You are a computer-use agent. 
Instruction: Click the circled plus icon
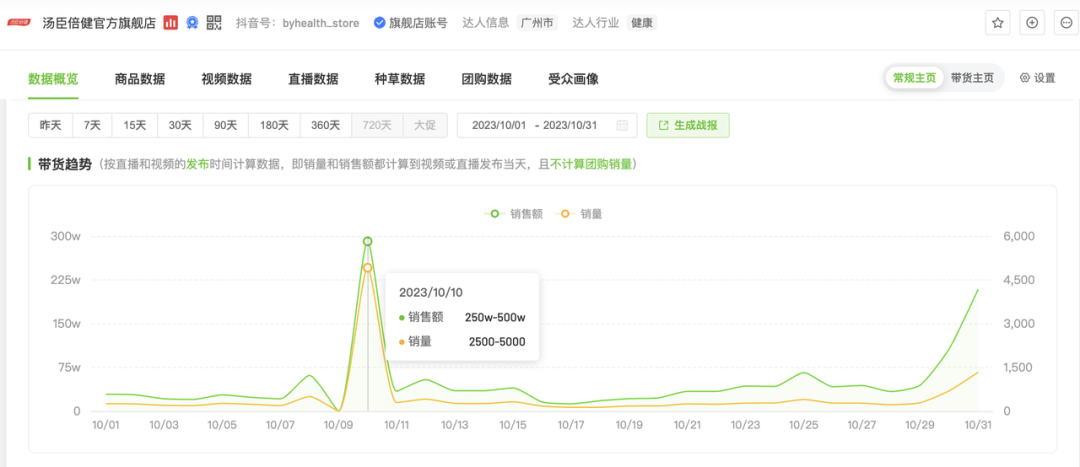(1032, 22)
